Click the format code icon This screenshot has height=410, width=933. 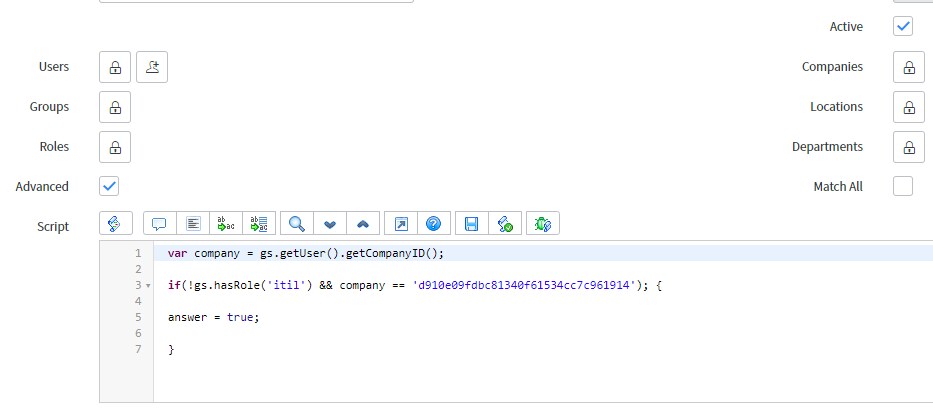[193, 224]
